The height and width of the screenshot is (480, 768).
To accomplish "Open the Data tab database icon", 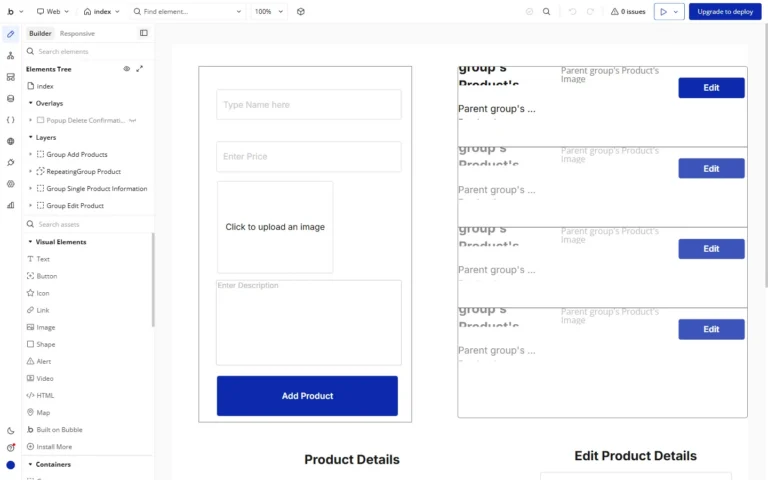I will click(10, 98).
